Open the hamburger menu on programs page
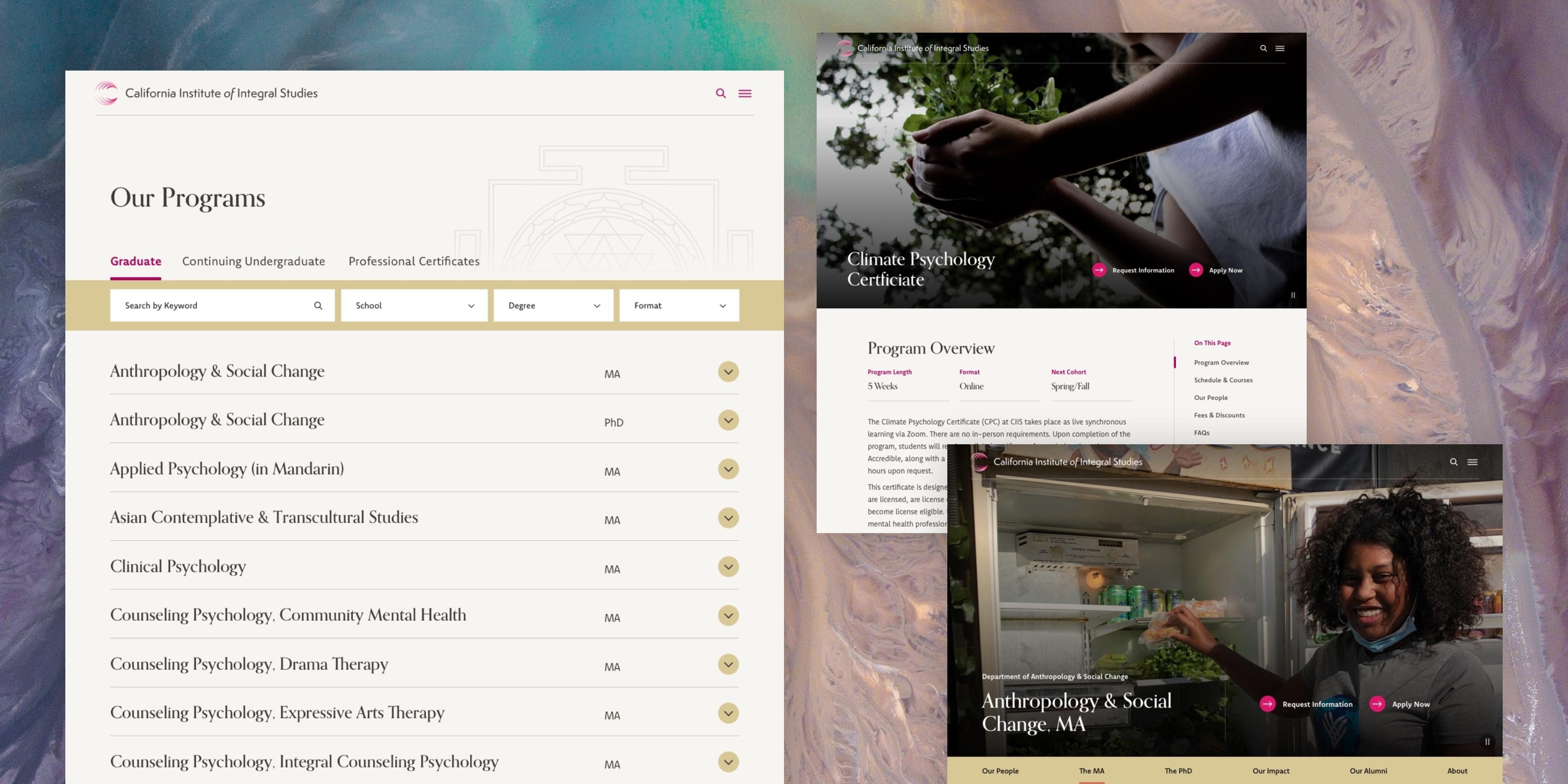The width and height of the screenshot is (1568, 784). (744, 93)
